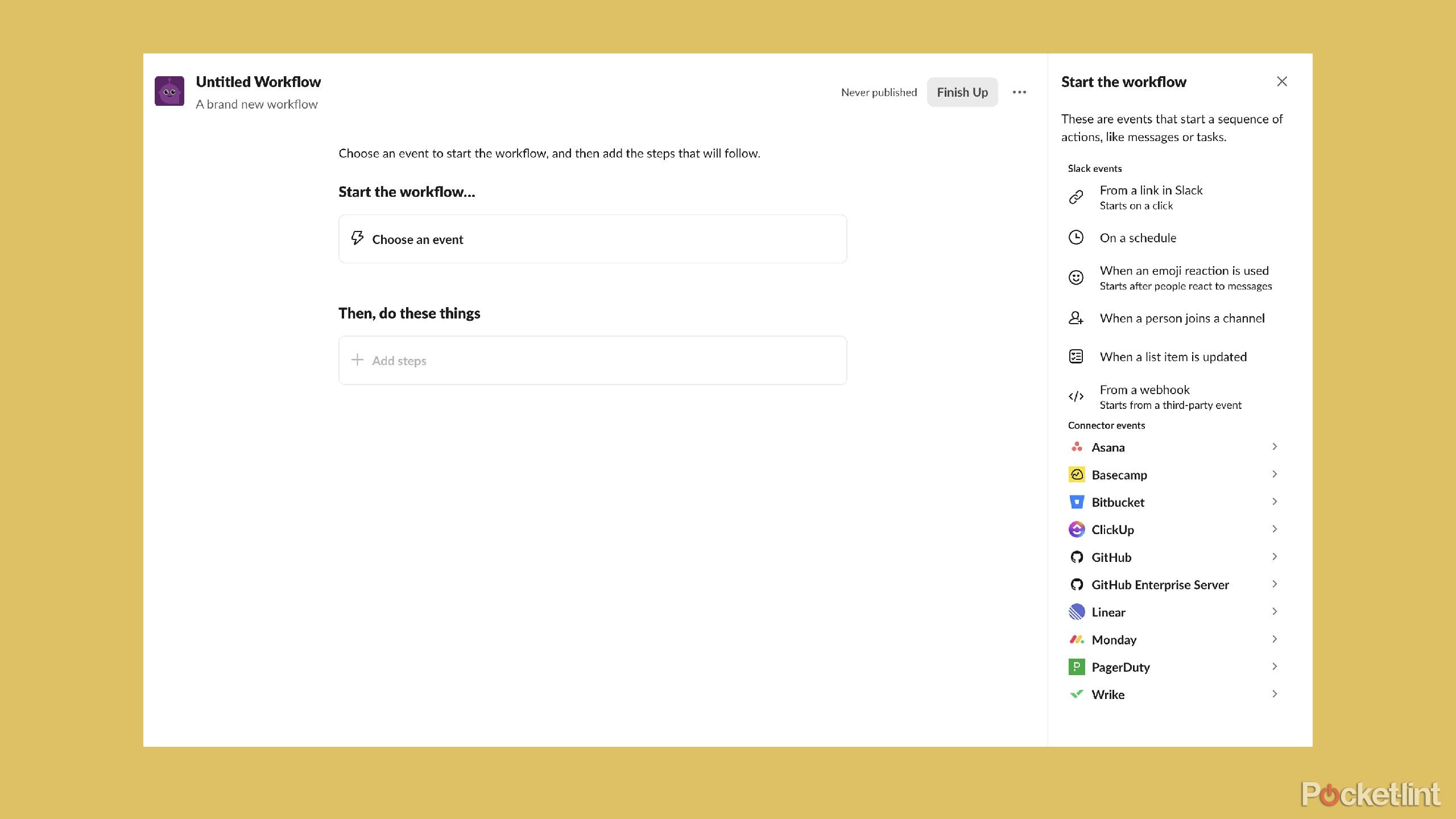Image resolution: width=1456 pixels, height=819 pixels.
Task: Click the webhook code brackets icon
Action: [1076, 396]
